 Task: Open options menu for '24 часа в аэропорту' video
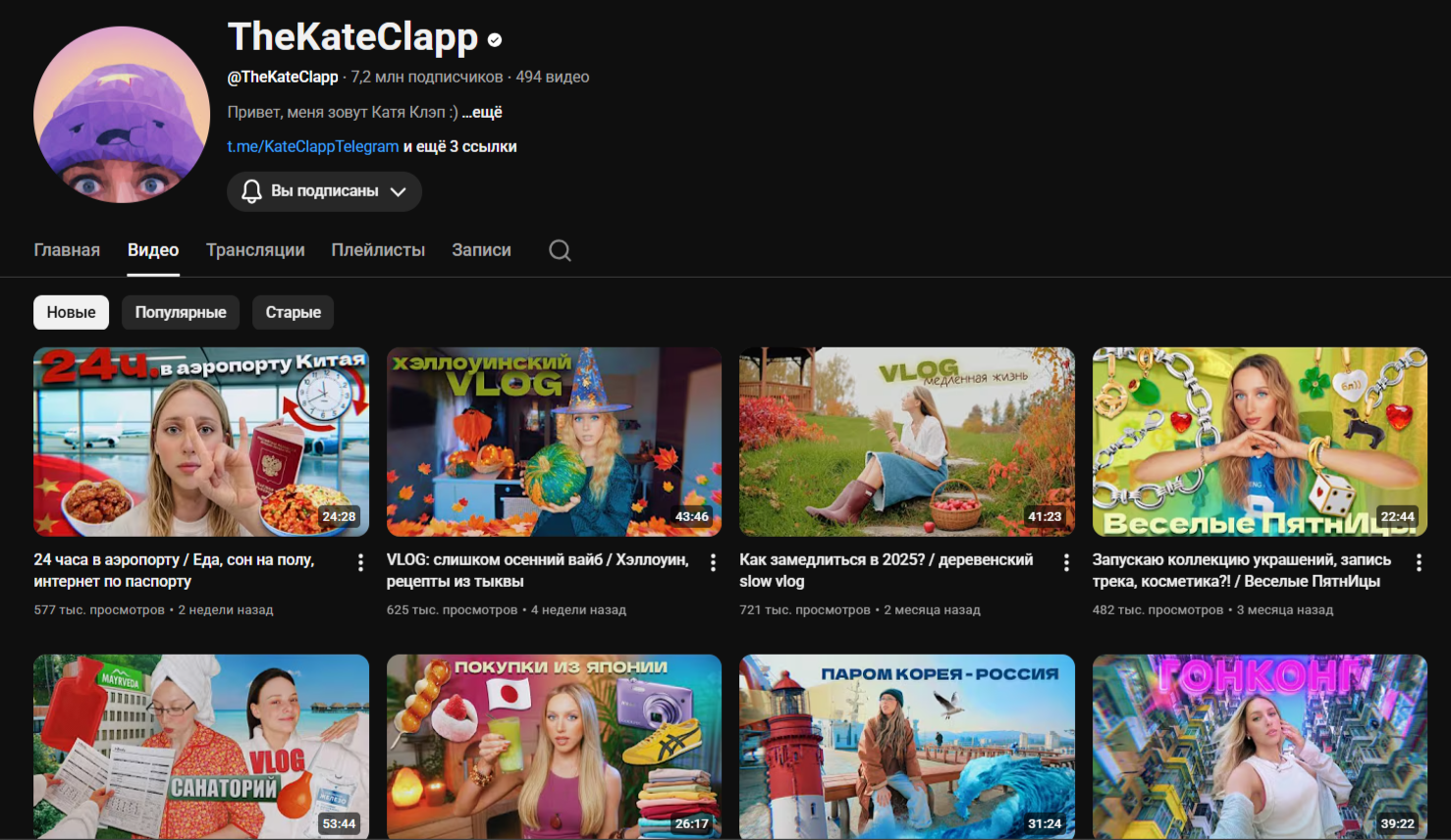click(x=360, y=562)
